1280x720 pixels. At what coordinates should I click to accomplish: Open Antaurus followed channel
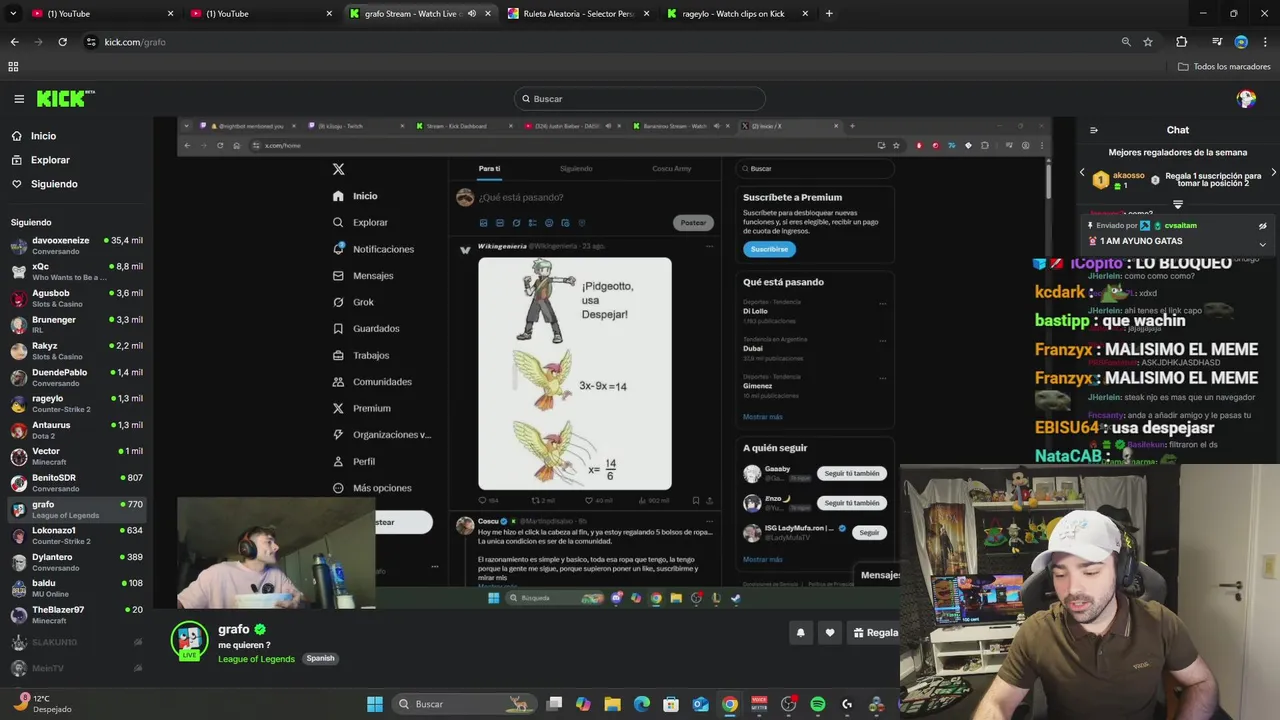coord(77,430)
